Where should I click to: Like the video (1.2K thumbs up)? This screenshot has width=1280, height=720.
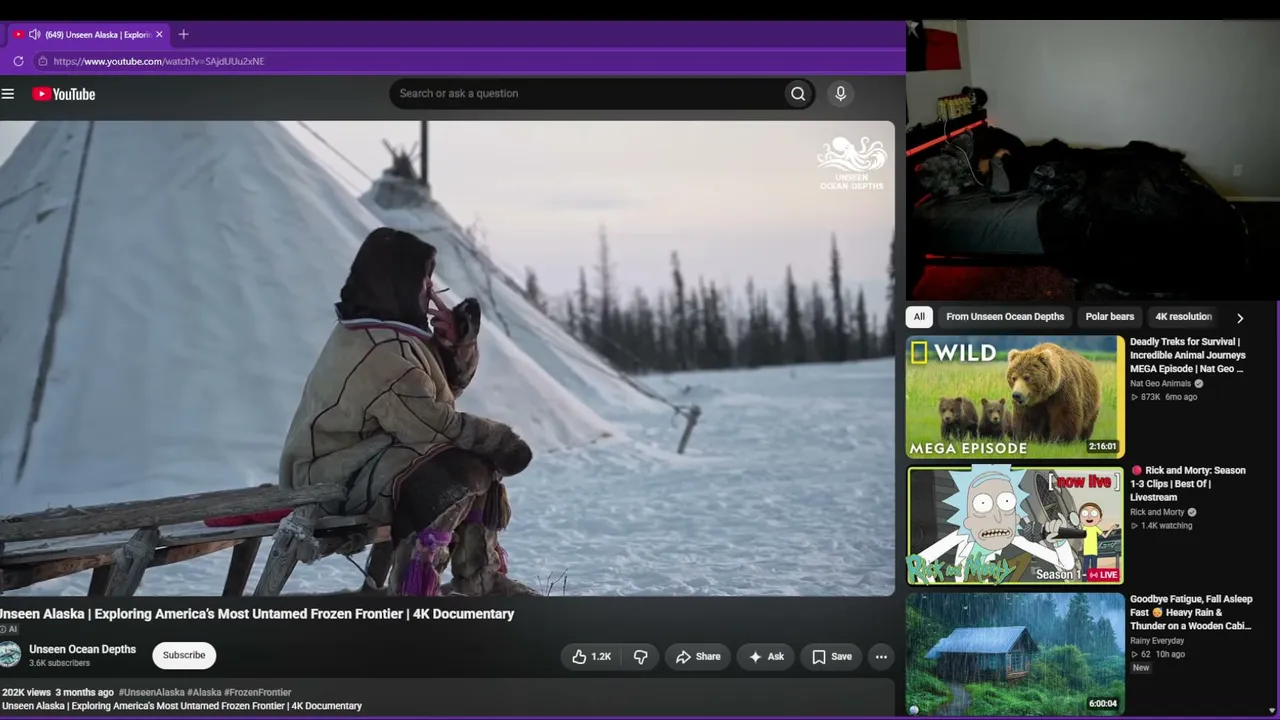point(591,657)
